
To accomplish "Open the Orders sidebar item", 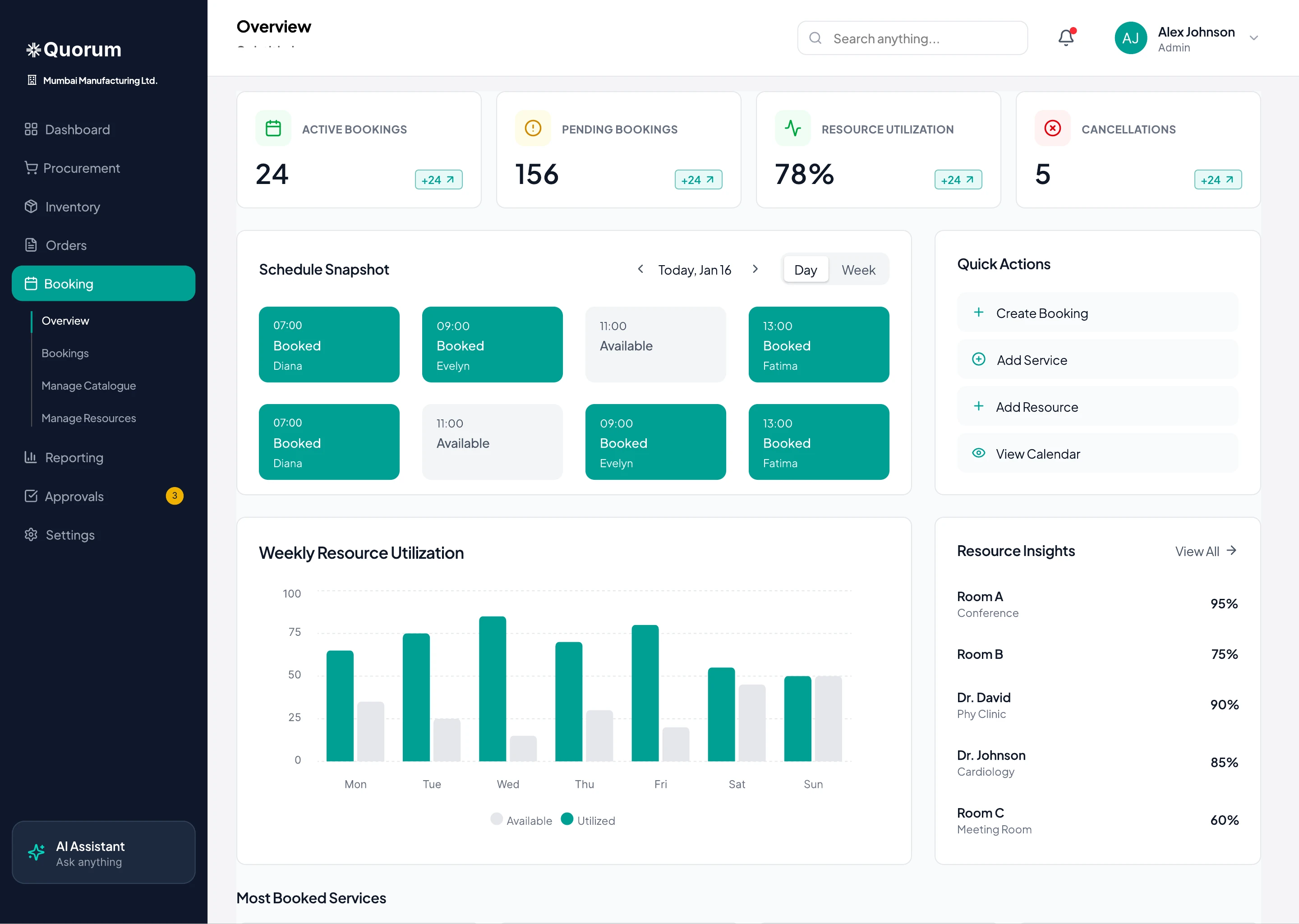I will pos(104,245).
